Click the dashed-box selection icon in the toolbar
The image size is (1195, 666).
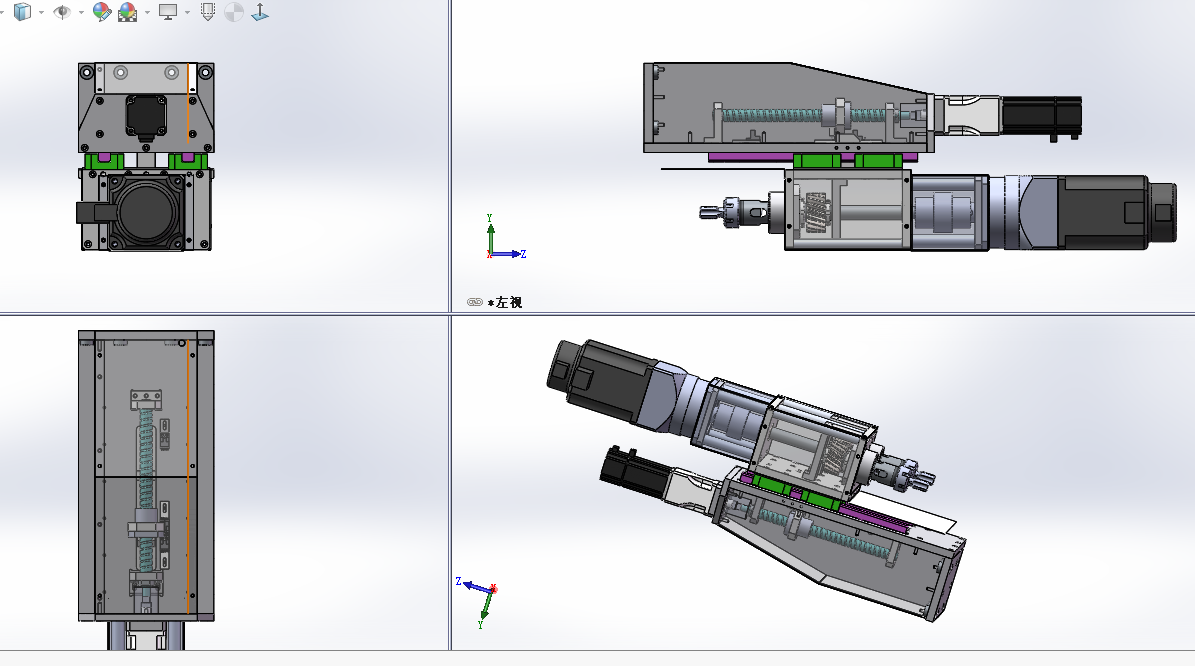click(207, 11)
